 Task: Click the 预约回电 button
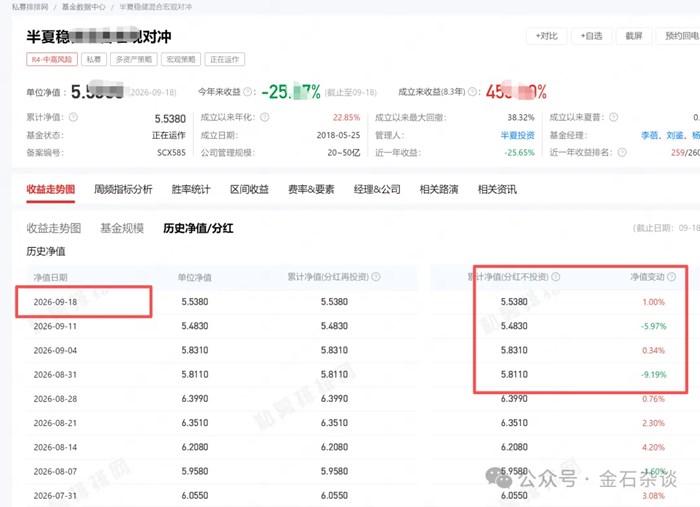pyautogui.click(x=680, y=36)
